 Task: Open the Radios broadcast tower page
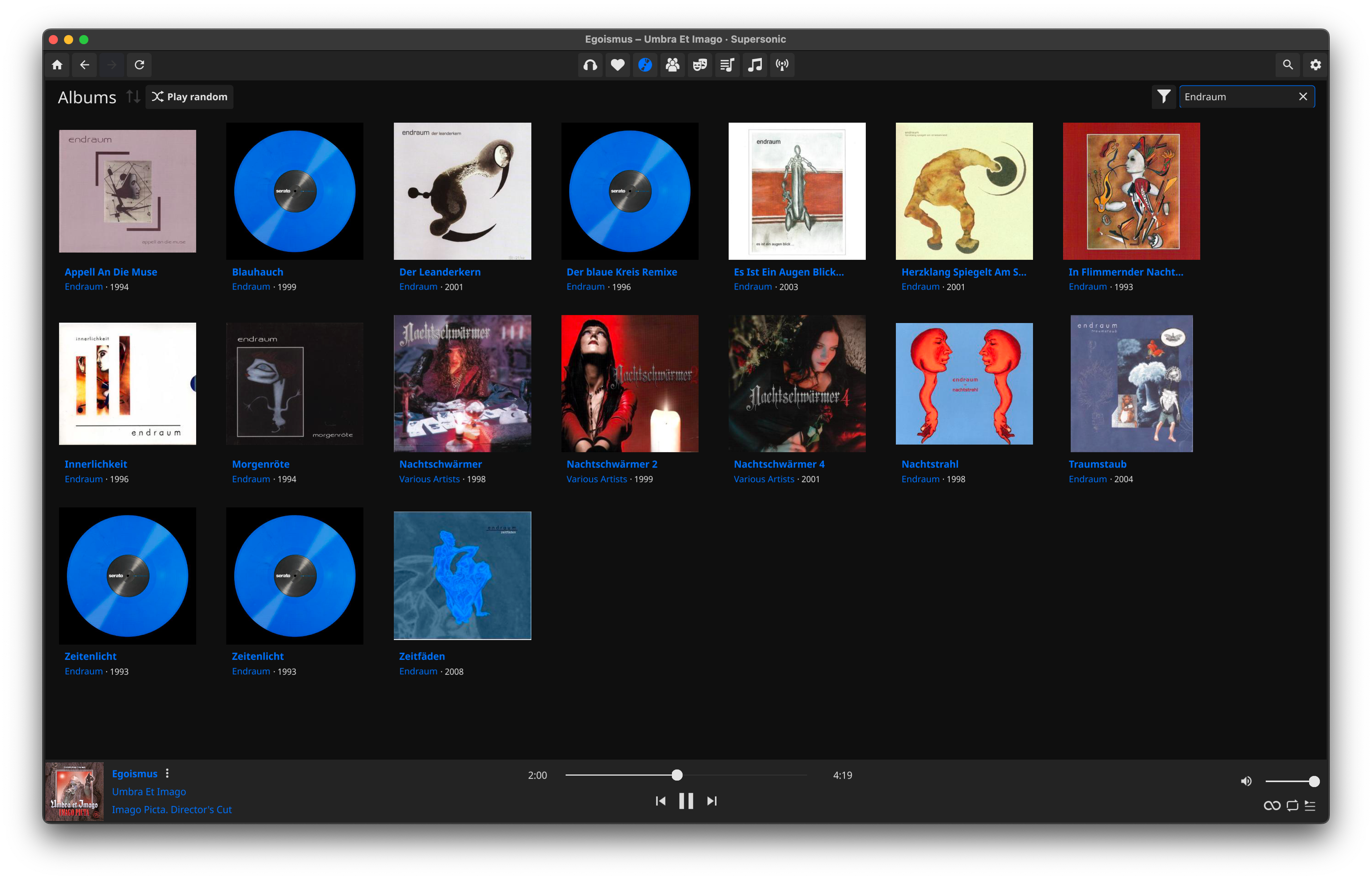point(782,65)
